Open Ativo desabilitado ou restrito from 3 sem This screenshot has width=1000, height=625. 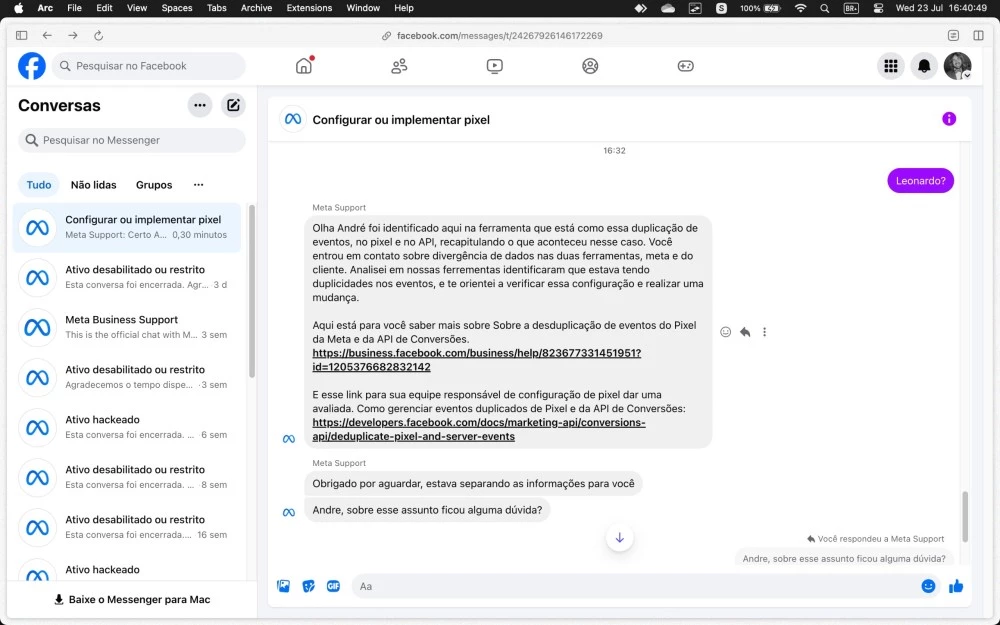pos(127,377)
